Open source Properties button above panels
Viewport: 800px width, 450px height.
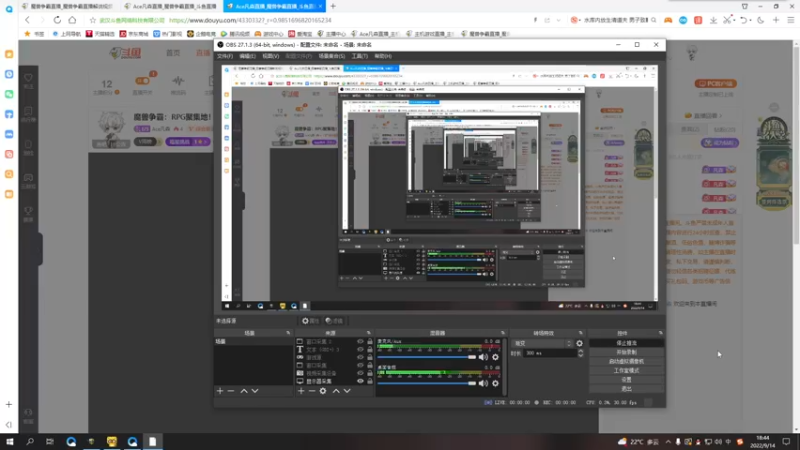(x=310, y=321)
